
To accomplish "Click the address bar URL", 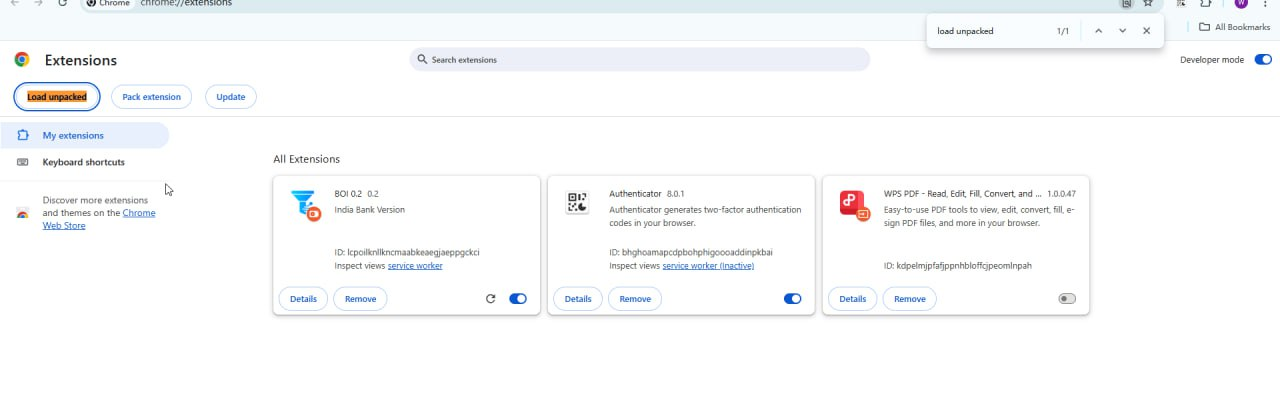I will tap(186, 3).
